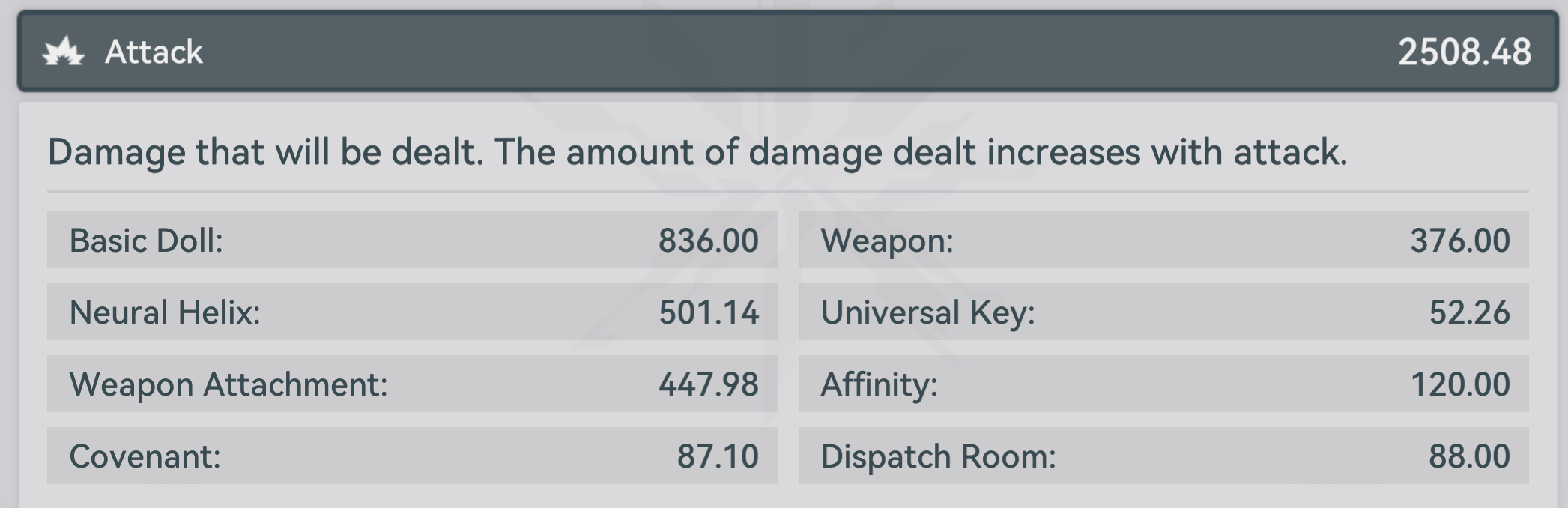Image resolution: width=1568 pixels, height=508 pixels.
Task: Select the Covenant stat row
Action: point(412,456)
